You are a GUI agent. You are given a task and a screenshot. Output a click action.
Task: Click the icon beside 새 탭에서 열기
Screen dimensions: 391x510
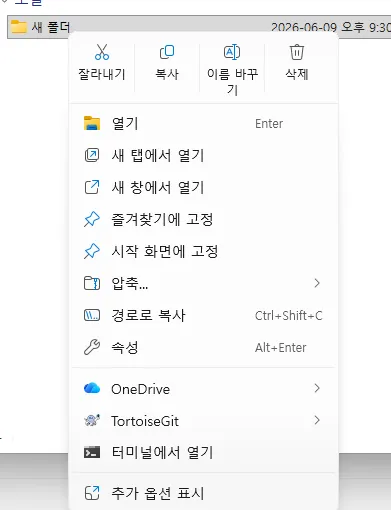pyautogui.click(x=92, y=155)
